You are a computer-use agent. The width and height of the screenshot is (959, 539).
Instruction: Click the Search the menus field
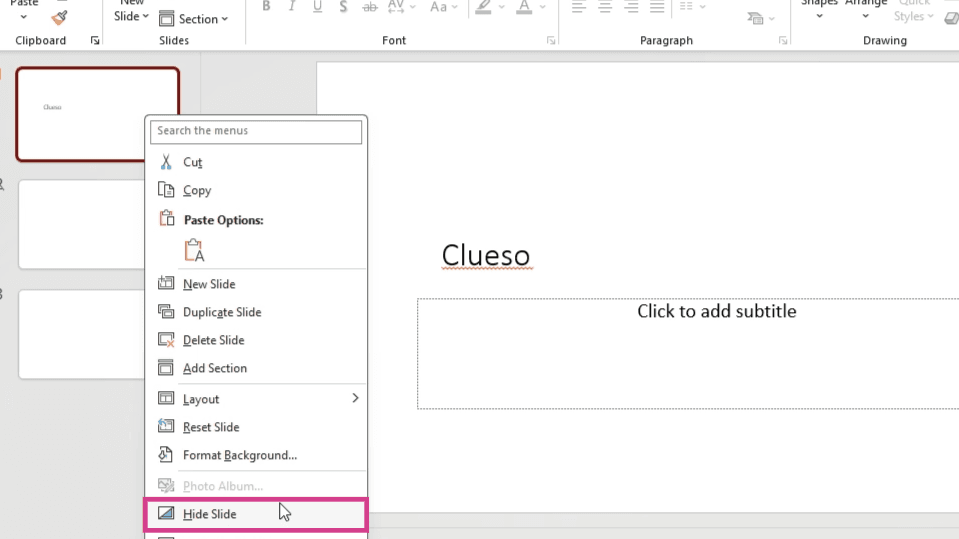(256, 131)
